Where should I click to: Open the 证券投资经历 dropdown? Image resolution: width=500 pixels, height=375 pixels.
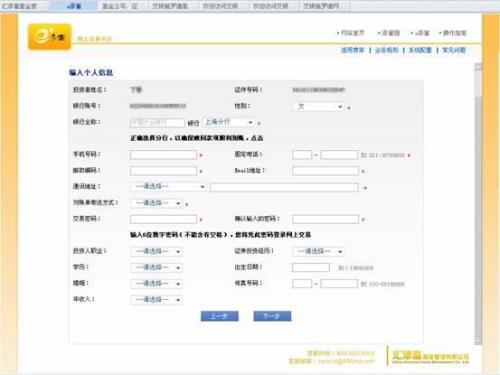pyautogui.click(x=318, y=251)
